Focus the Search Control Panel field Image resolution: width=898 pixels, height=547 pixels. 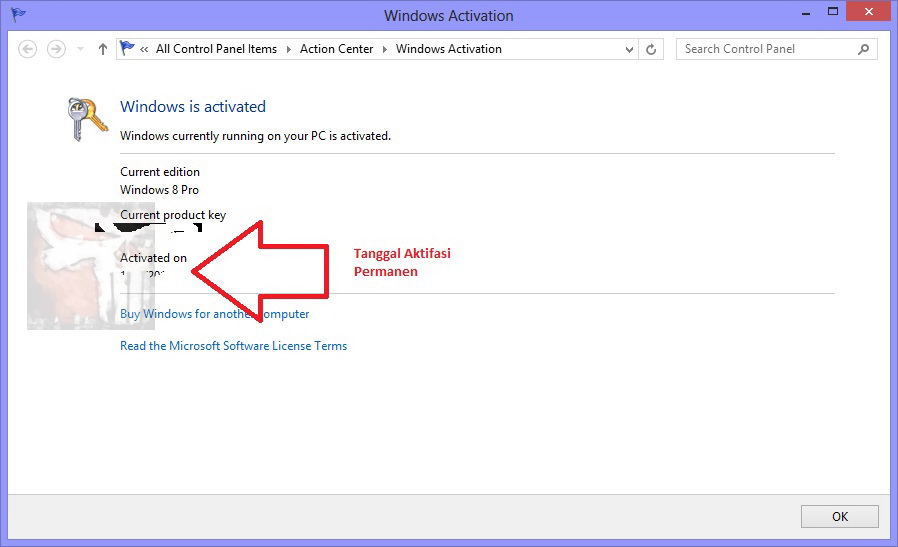pos(776,49)
